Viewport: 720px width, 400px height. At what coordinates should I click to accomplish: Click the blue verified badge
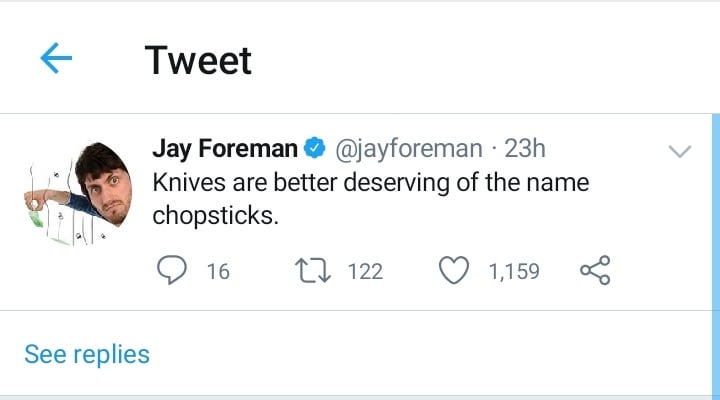pos(314,150)
